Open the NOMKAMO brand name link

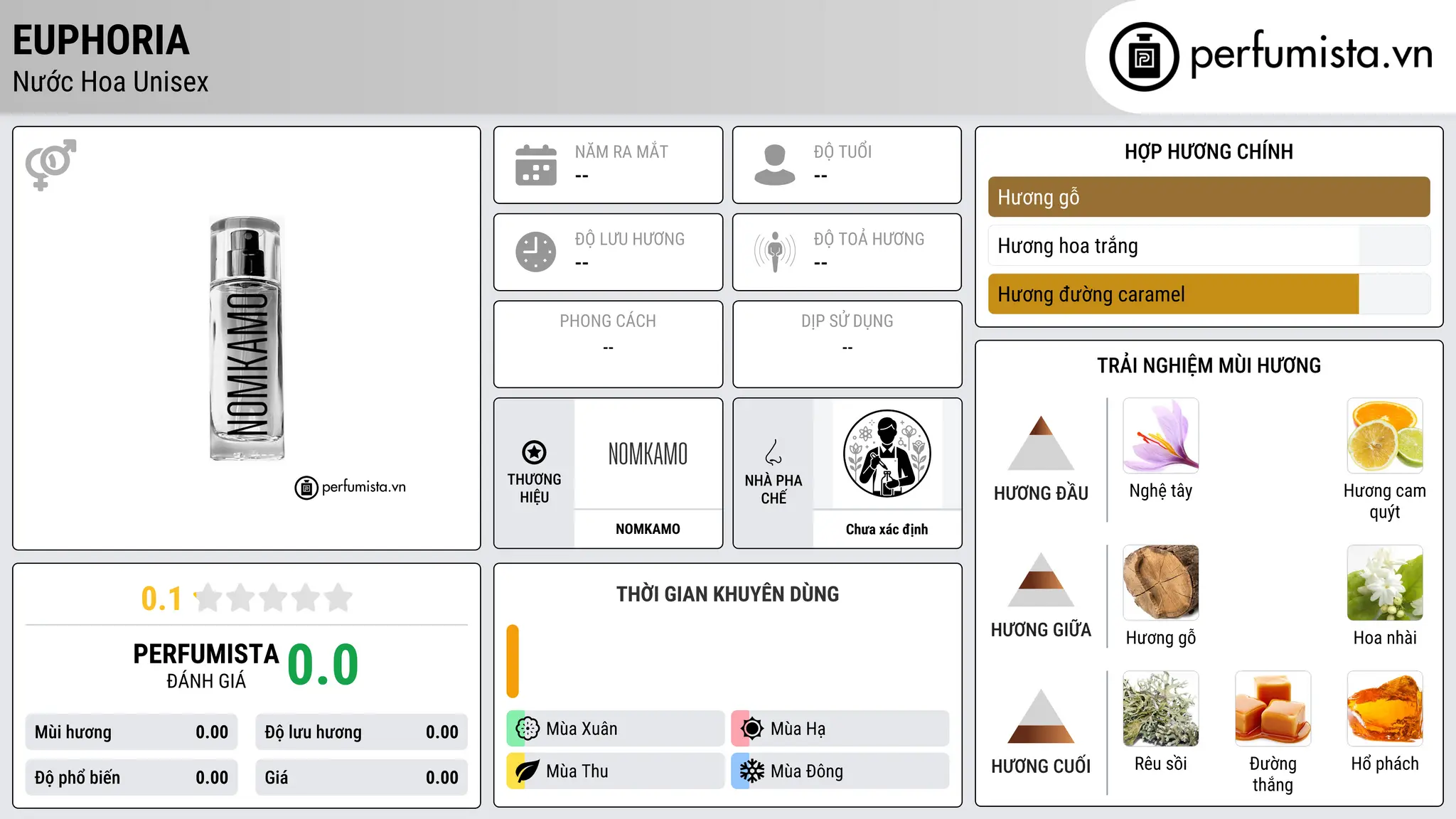pyautogui.click(x=648, y=529)
